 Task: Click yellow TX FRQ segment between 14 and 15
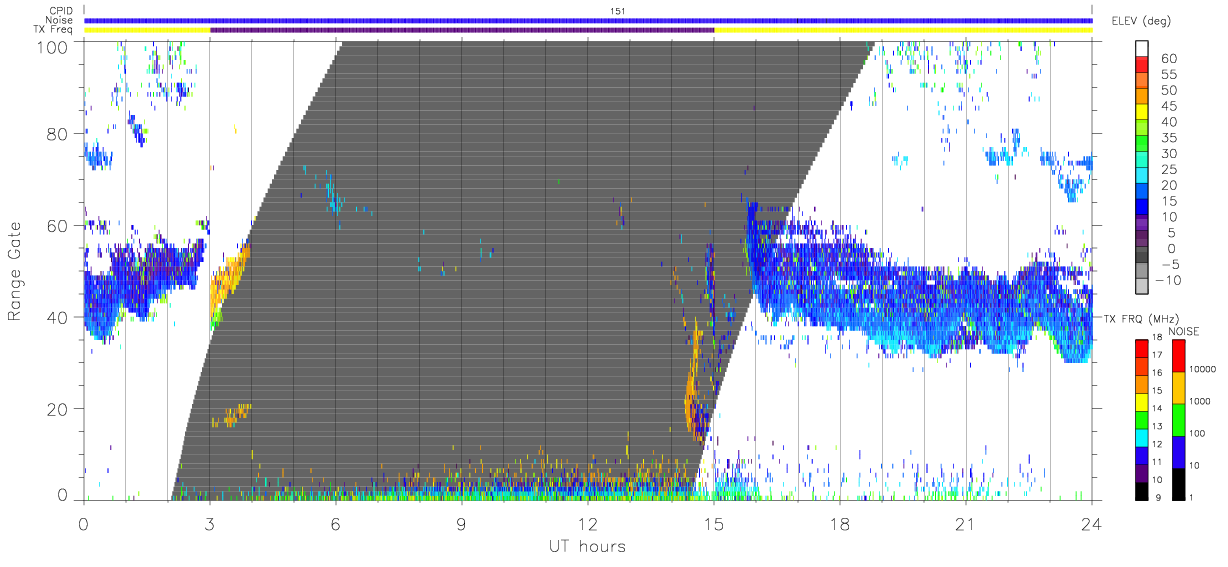1141,401
